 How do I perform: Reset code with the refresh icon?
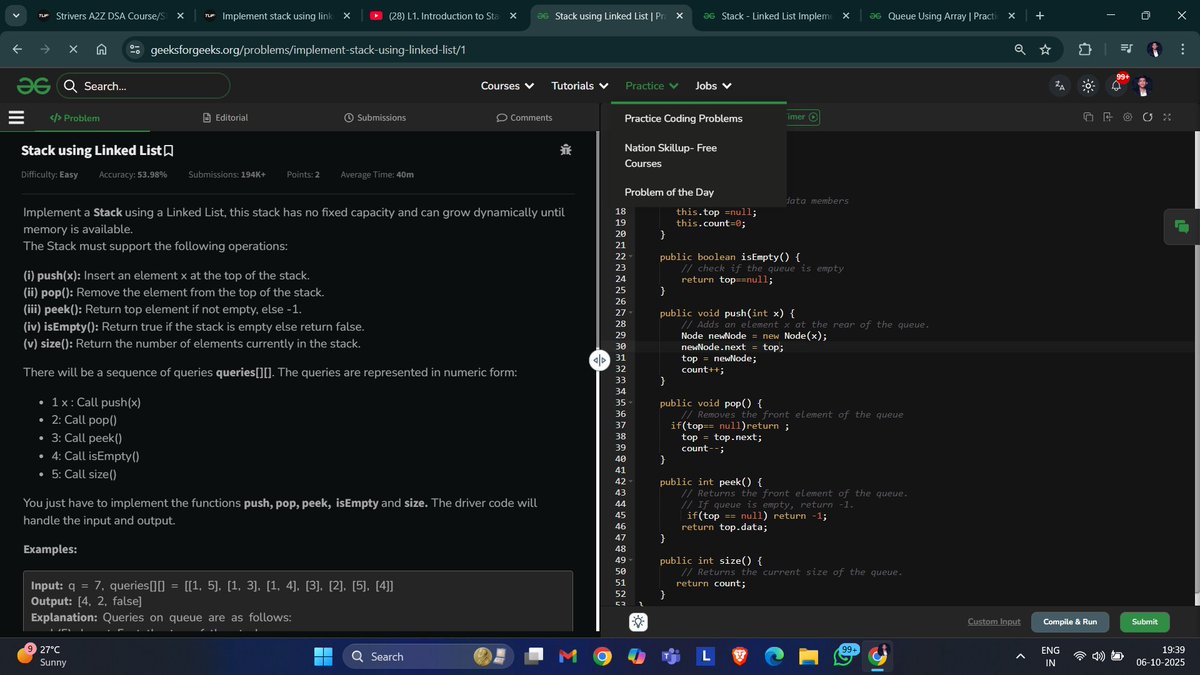pos(1148,117)
